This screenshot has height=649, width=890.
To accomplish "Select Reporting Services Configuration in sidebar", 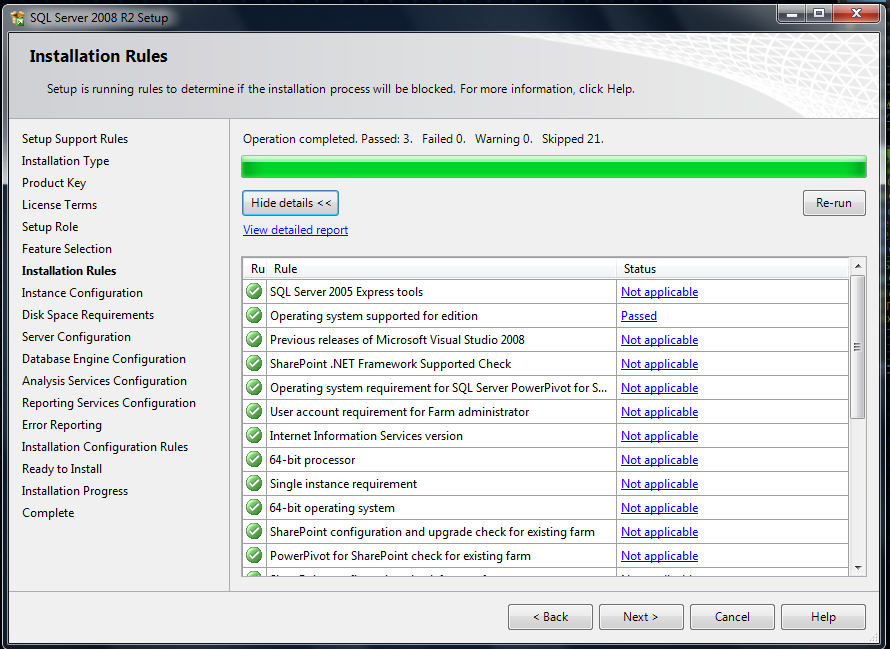I will pos(108,403).
